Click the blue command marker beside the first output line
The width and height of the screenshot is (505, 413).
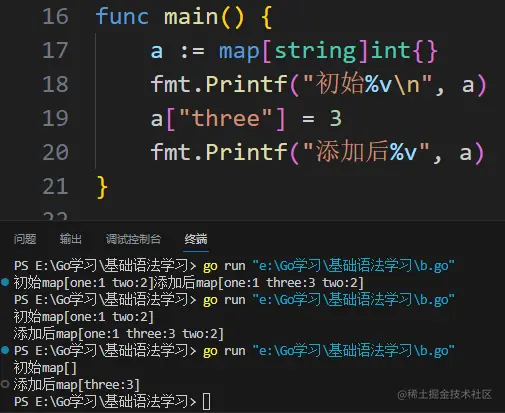(5, 282)
